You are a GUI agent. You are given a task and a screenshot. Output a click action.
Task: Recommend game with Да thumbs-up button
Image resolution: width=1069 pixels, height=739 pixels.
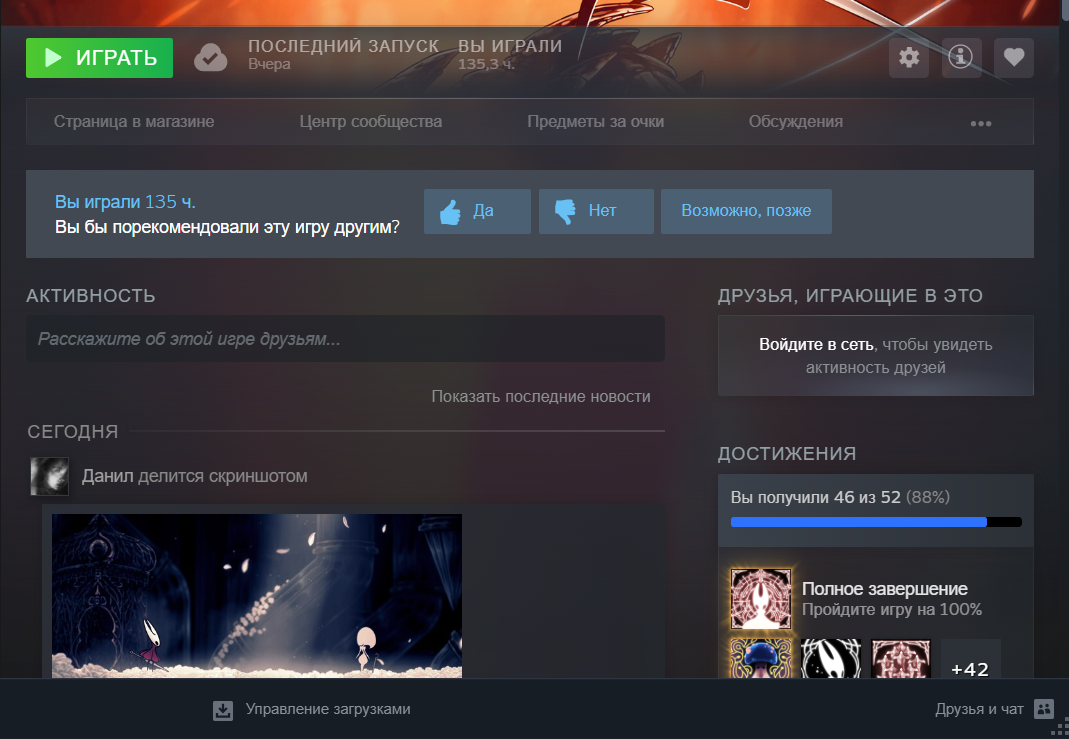(477, 211)
